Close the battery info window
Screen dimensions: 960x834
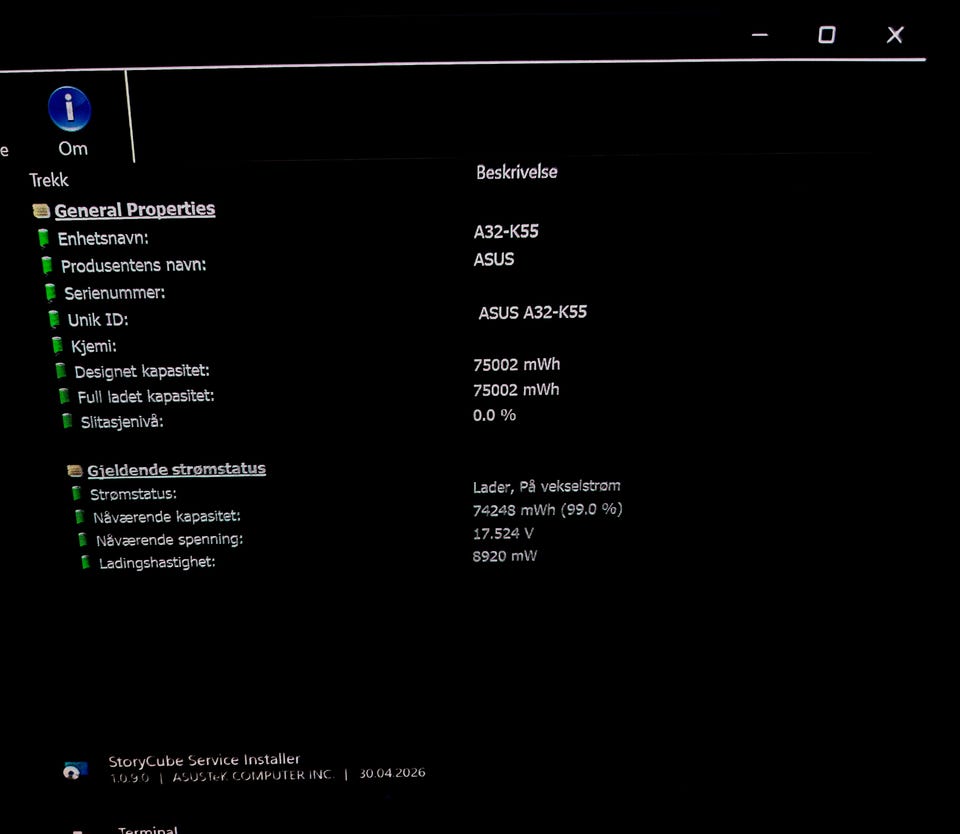[x=895, y=35]
